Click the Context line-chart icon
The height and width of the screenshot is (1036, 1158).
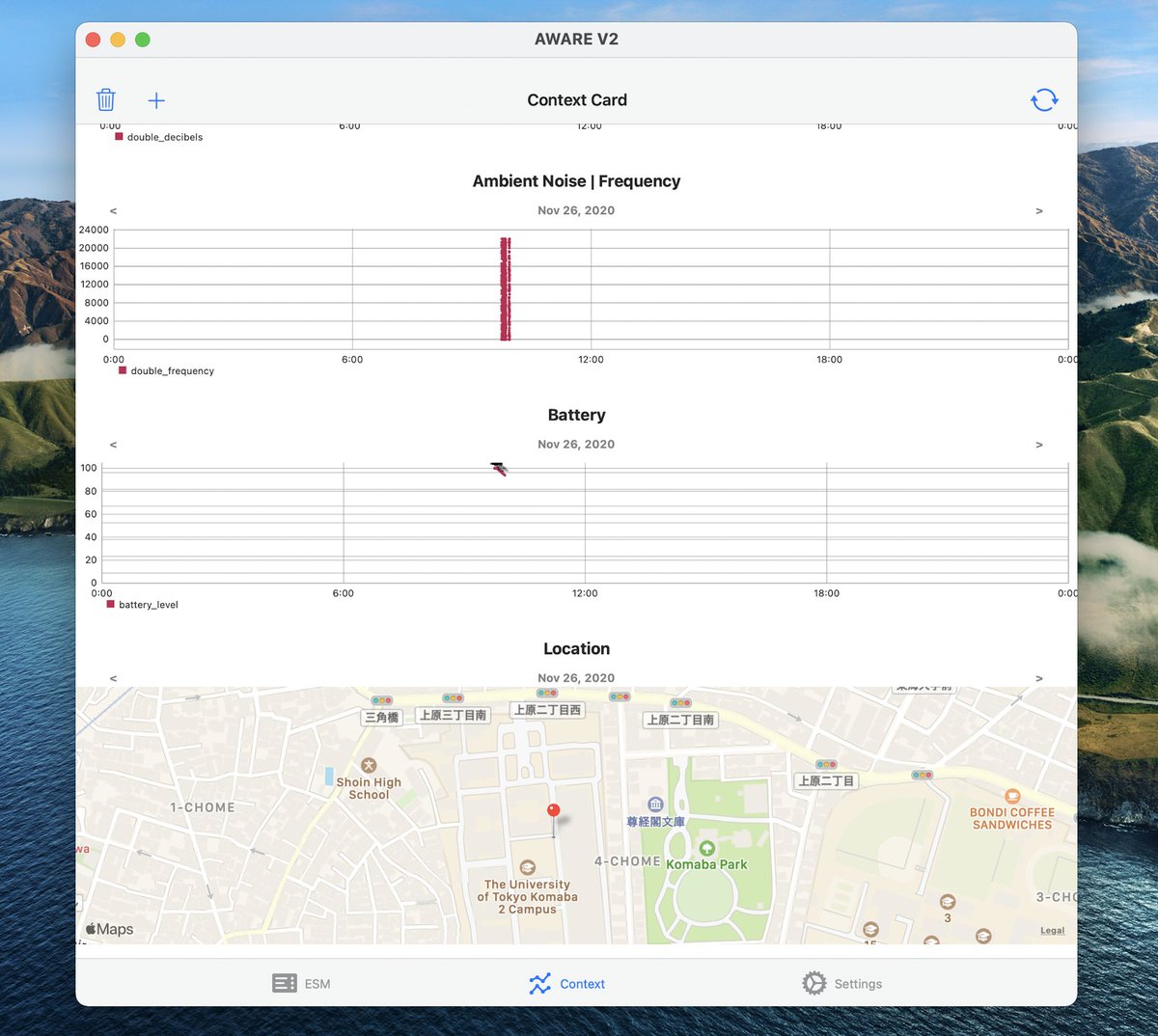[539, 983]
